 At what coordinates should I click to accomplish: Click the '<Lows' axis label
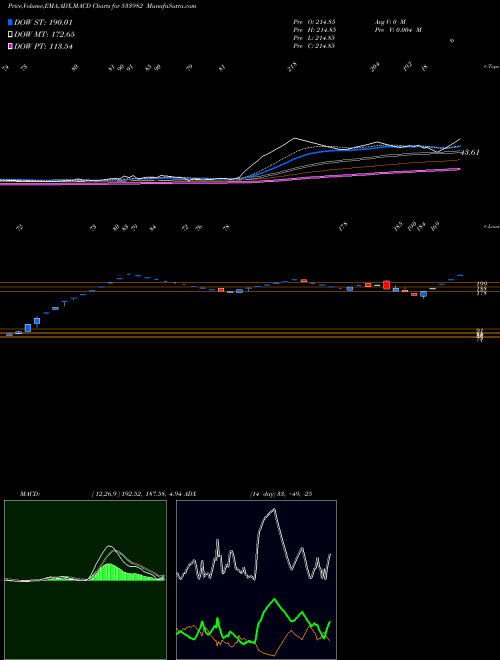(x=492, y=226)
